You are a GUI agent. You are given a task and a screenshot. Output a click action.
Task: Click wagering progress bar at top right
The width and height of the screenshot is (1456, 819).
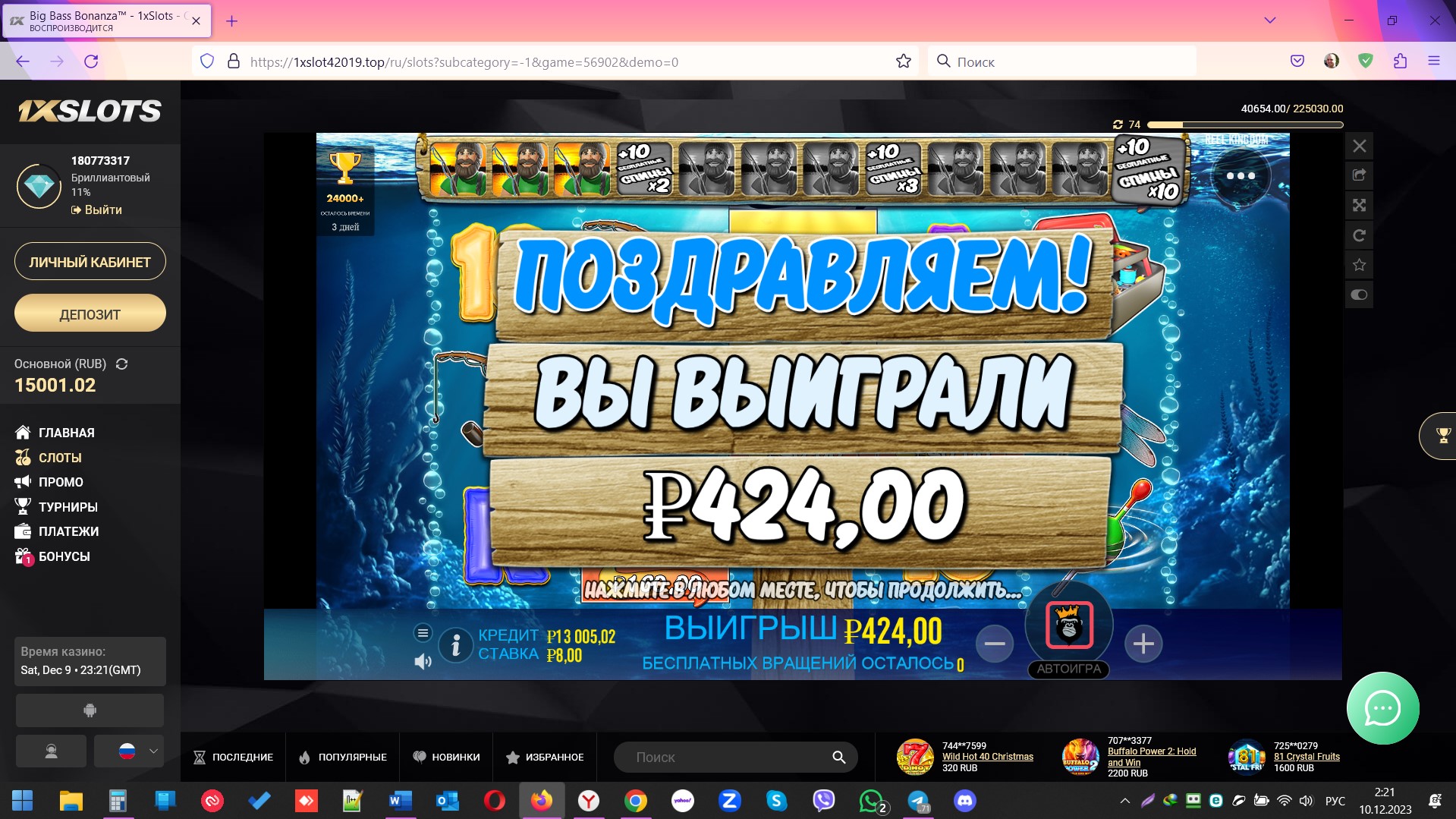[1245, 124]
